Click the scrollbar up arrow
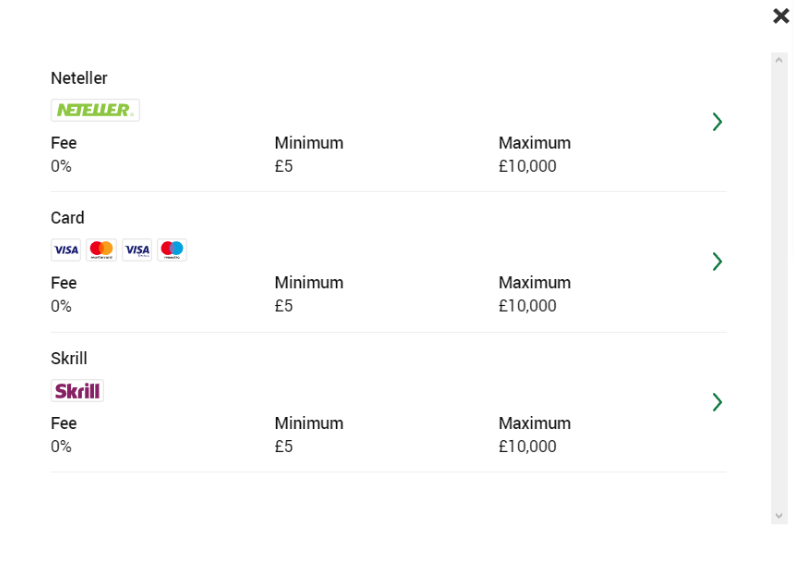 pyautogui.click(x=779, y=60)
